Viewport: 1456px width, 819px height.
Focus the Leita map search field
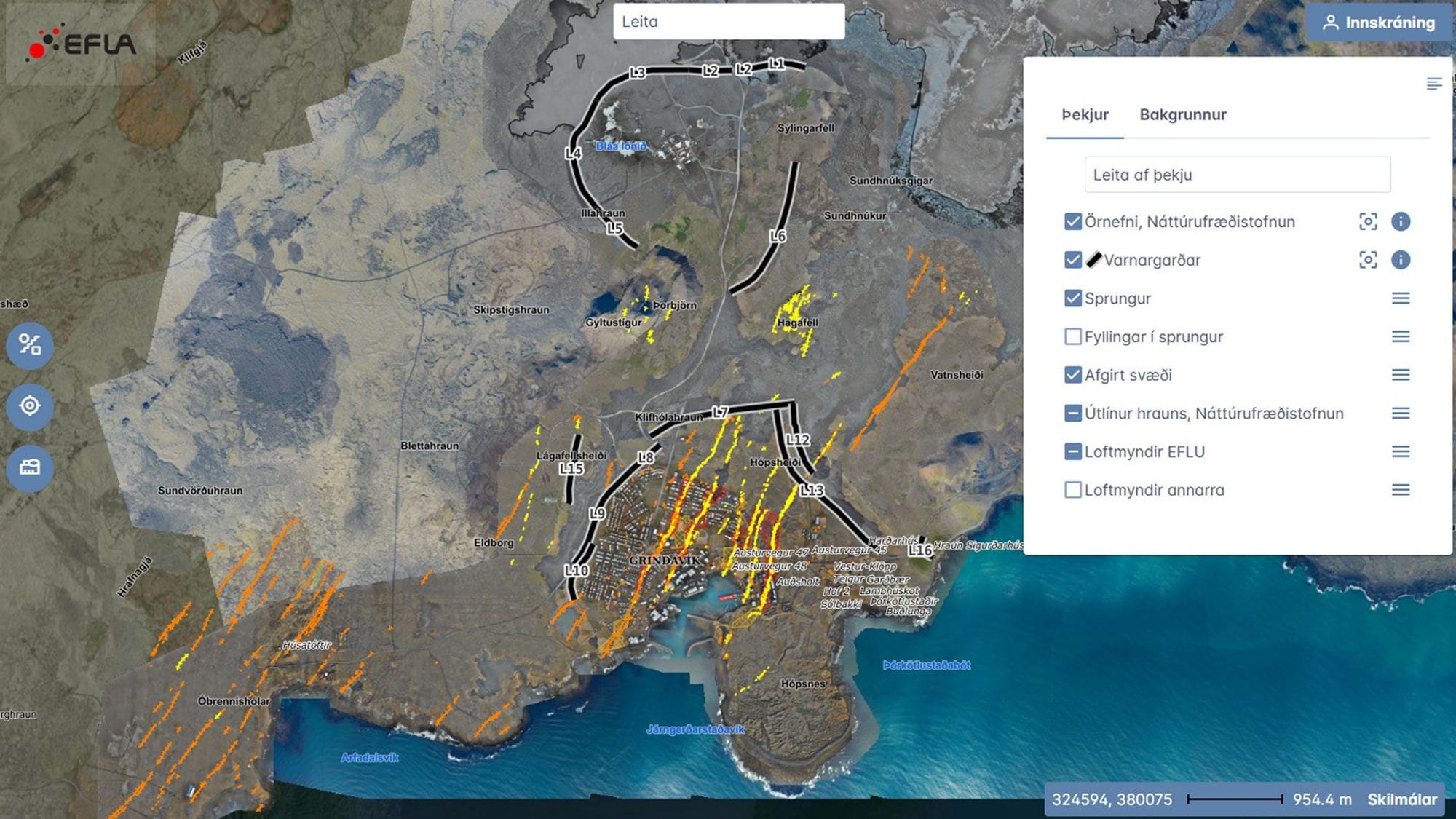click(x=729, y=22)
